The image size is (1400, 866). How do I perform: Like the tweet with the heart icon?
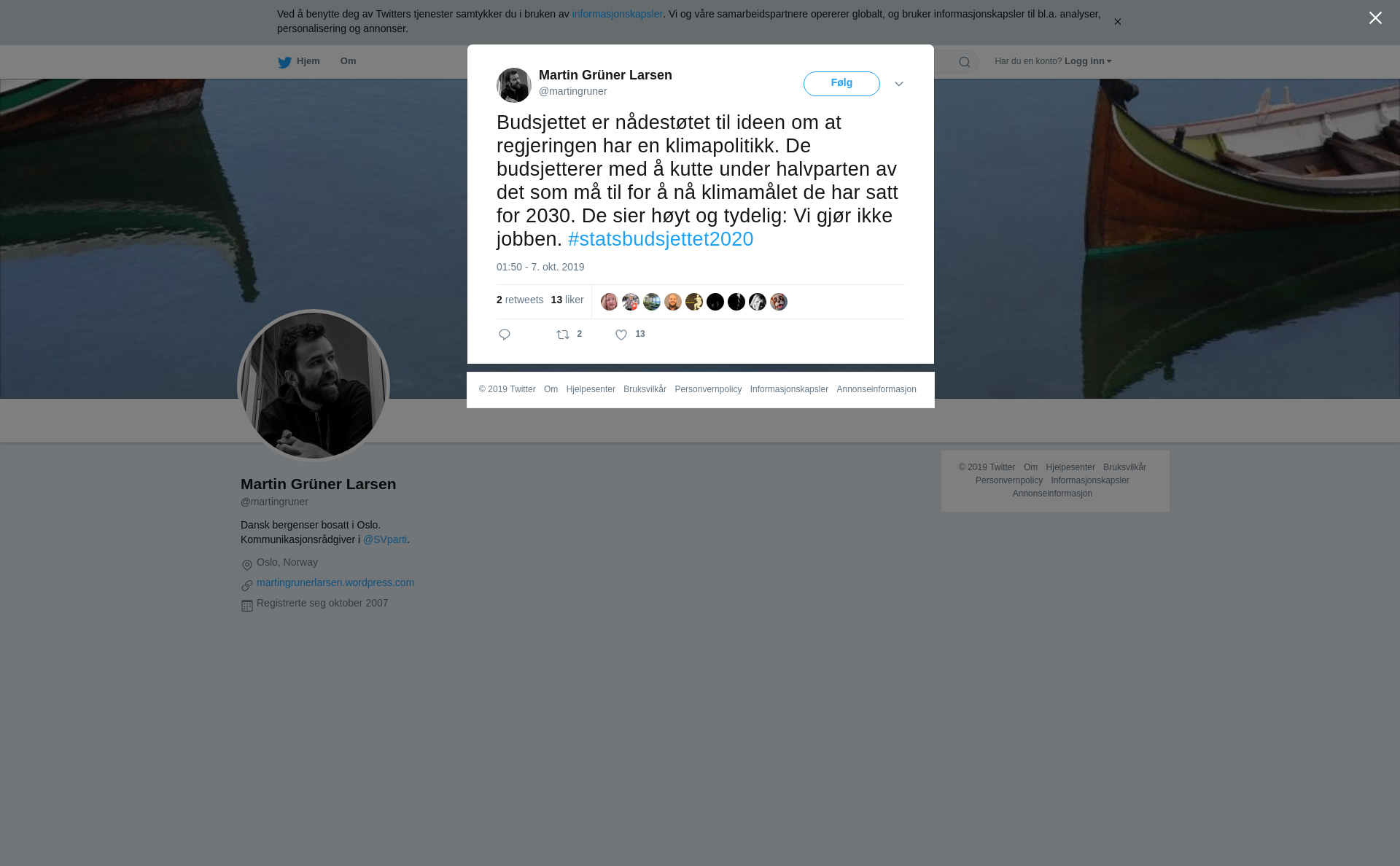point(621,335)
